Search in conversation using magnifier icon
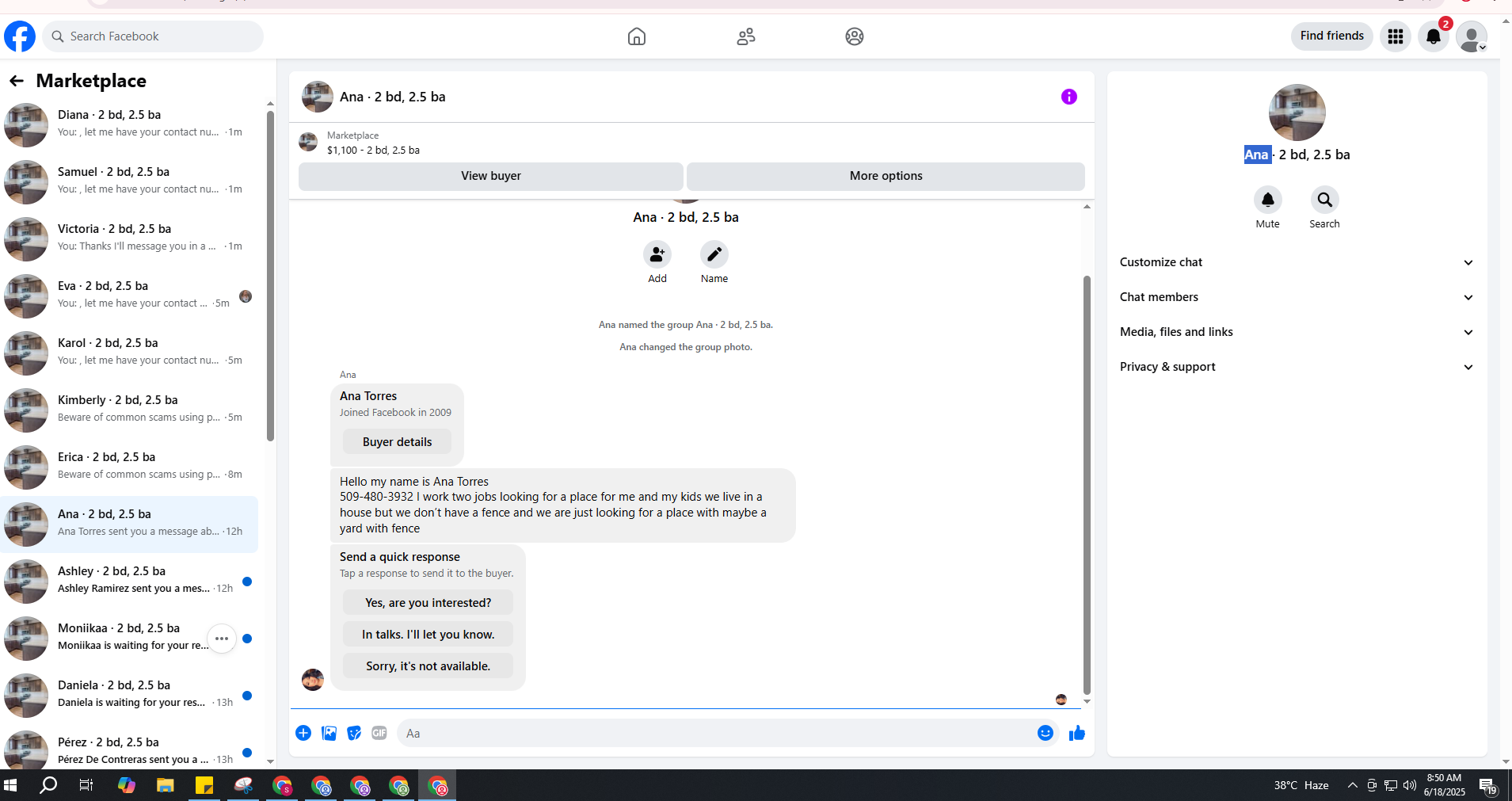Image resolution: width=1512 pixels, height=801 pixels. [x=1325, y=200]
